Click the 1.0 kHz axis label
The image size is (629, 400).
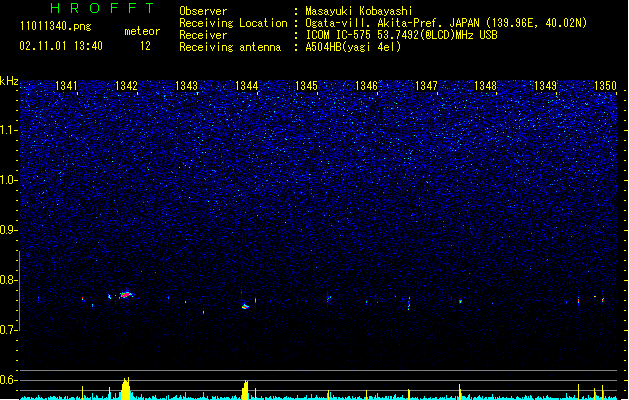tap(9, 180)
